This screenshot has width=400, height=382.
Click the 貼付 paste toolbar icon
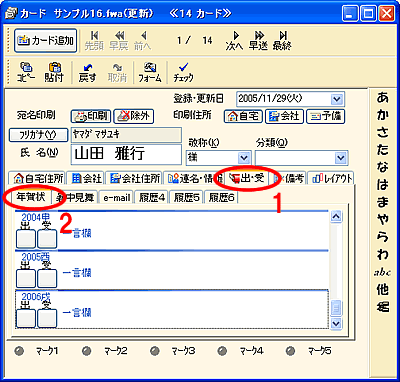click(54, 72)
